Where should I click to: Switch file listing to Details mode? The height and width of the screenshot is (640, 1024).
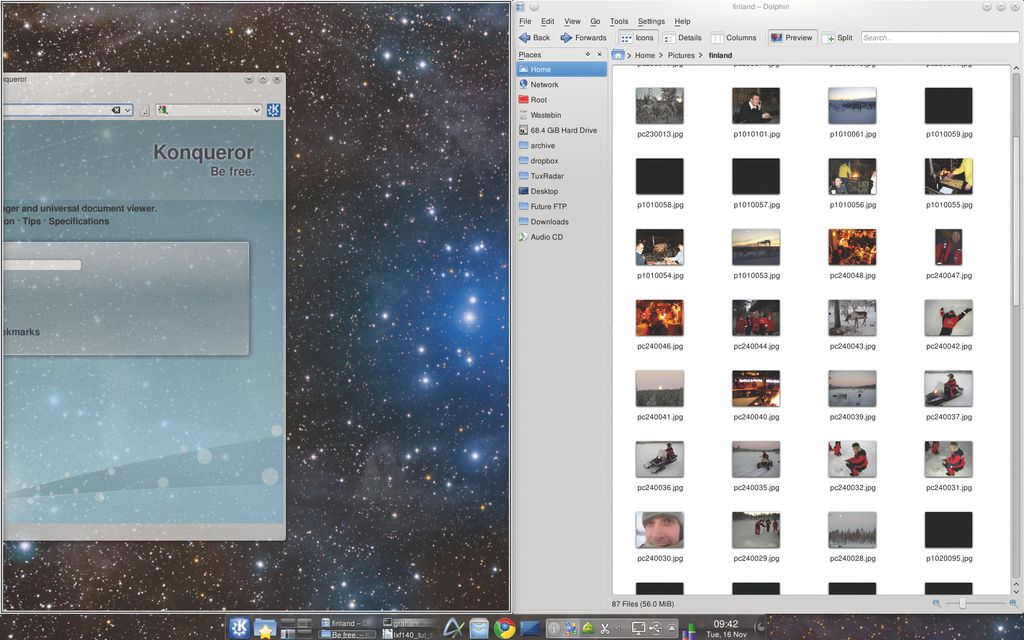point(685,38)
